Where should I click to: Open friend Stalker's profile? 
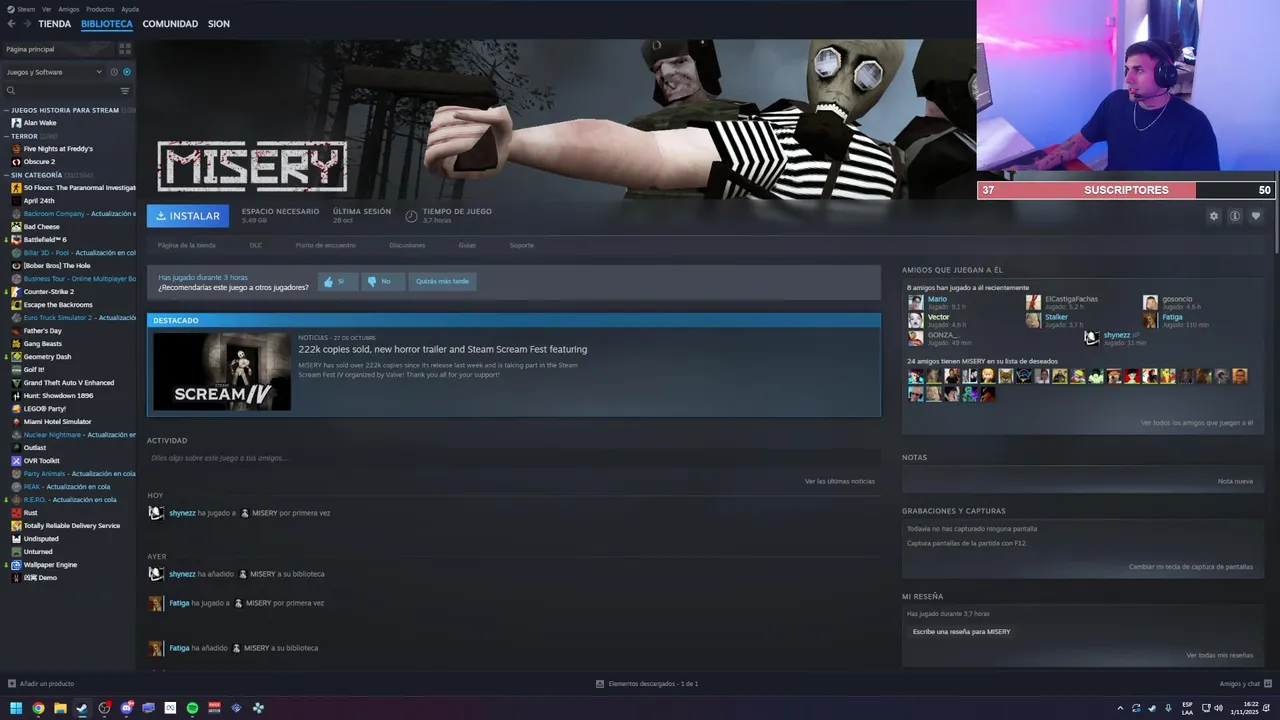click(x=1056, y=317)
